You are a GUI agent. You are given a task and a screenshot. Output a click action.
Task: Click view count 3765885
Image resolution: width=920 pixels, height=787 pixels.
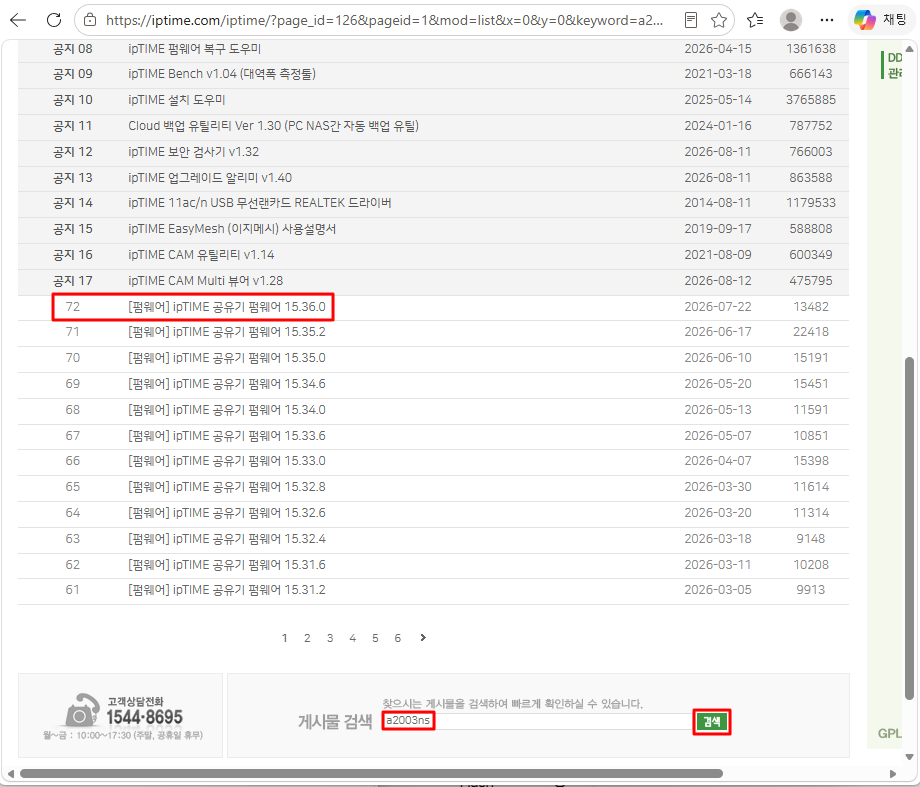tap(811, 100)
